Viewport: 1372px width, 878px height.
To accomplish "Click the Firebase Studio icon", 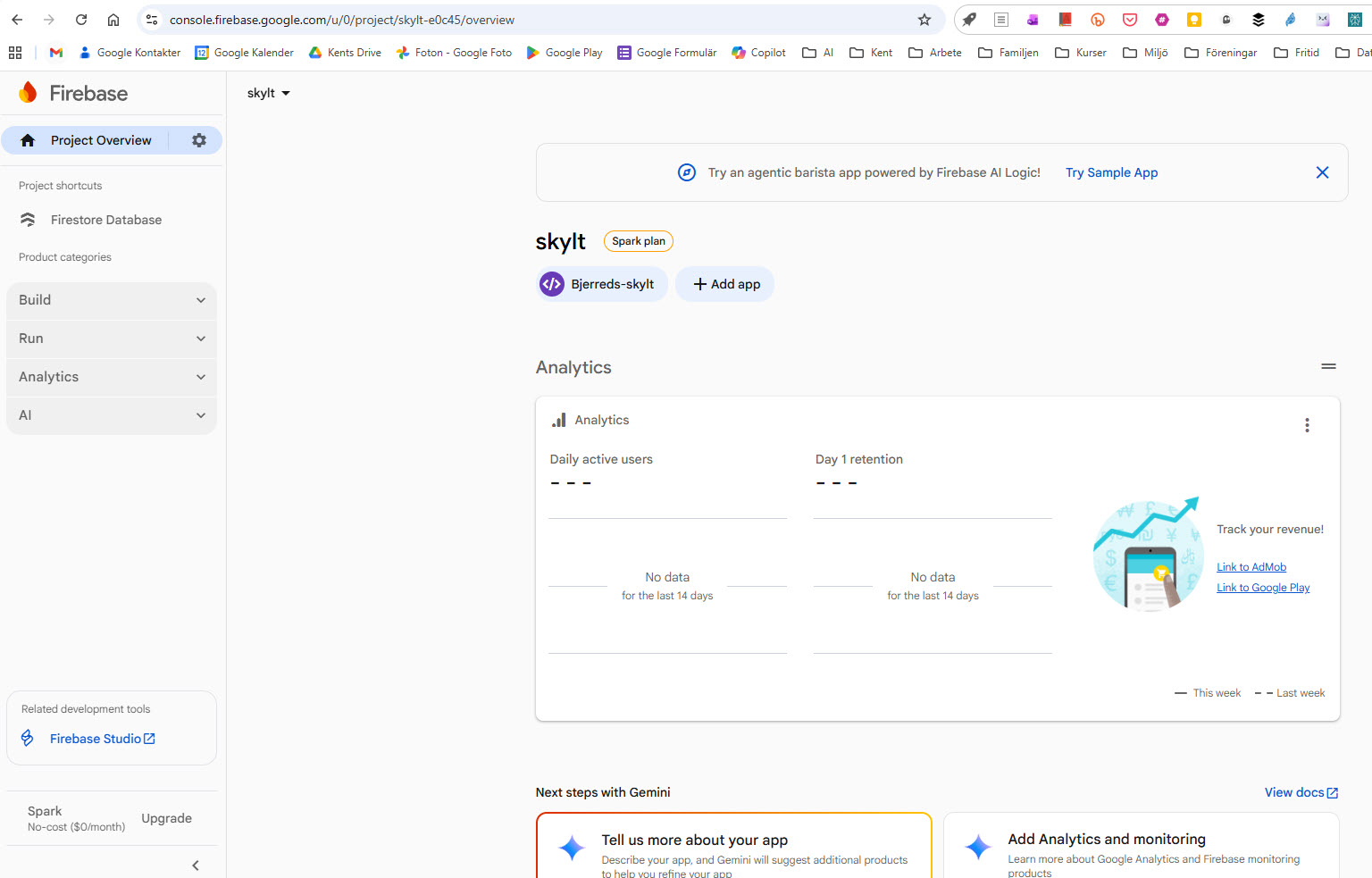I will [28, 738].
